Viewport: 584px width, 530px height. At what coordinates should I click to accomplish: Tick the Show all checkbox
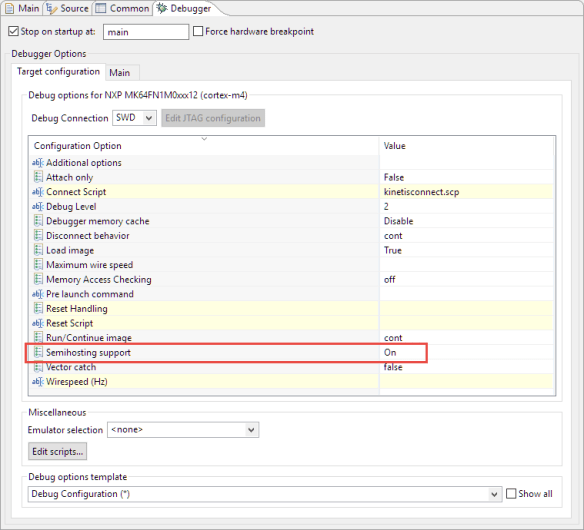coord(511,493)
